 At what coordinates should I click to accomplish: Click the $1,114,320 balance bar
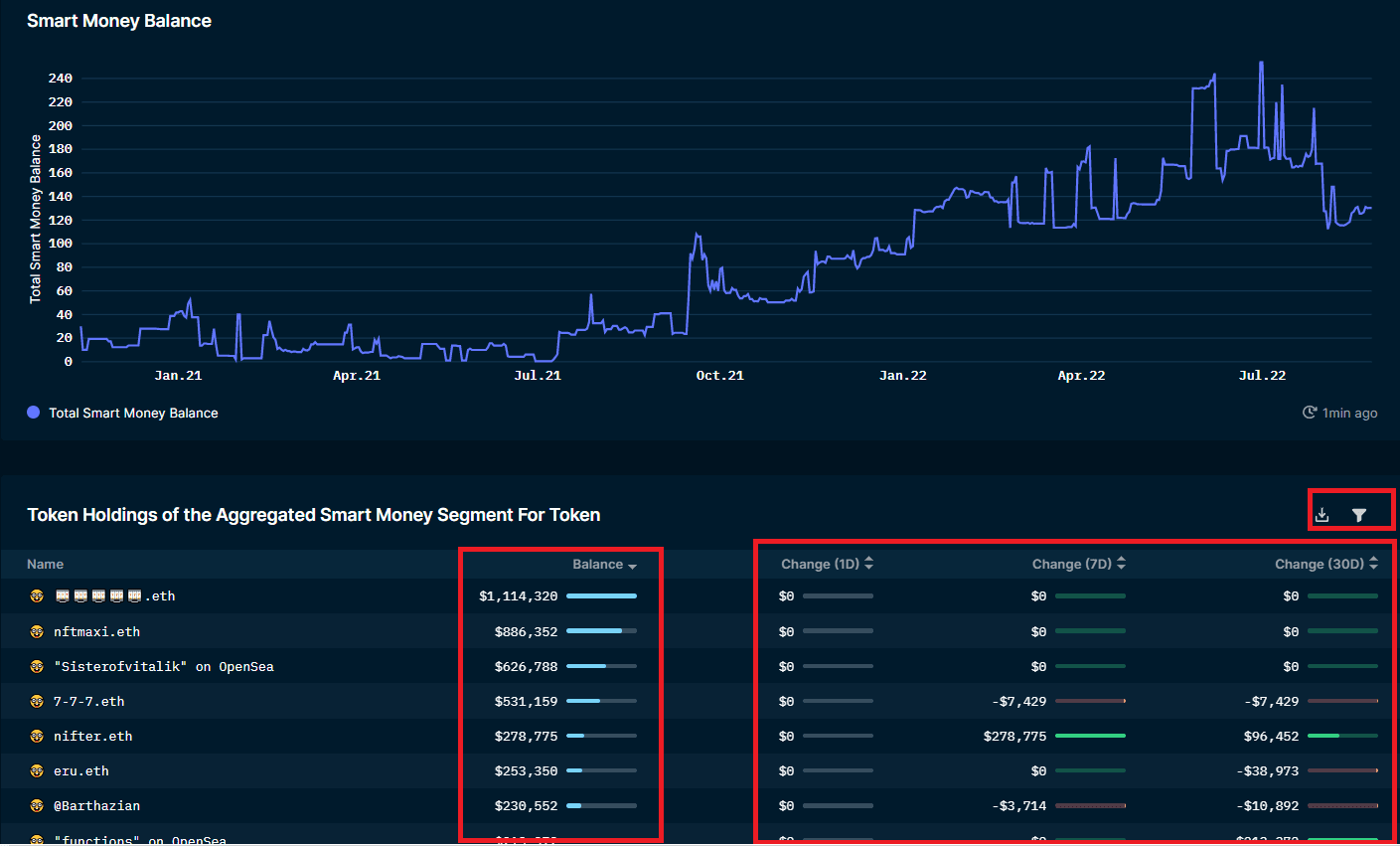(601, 596)
